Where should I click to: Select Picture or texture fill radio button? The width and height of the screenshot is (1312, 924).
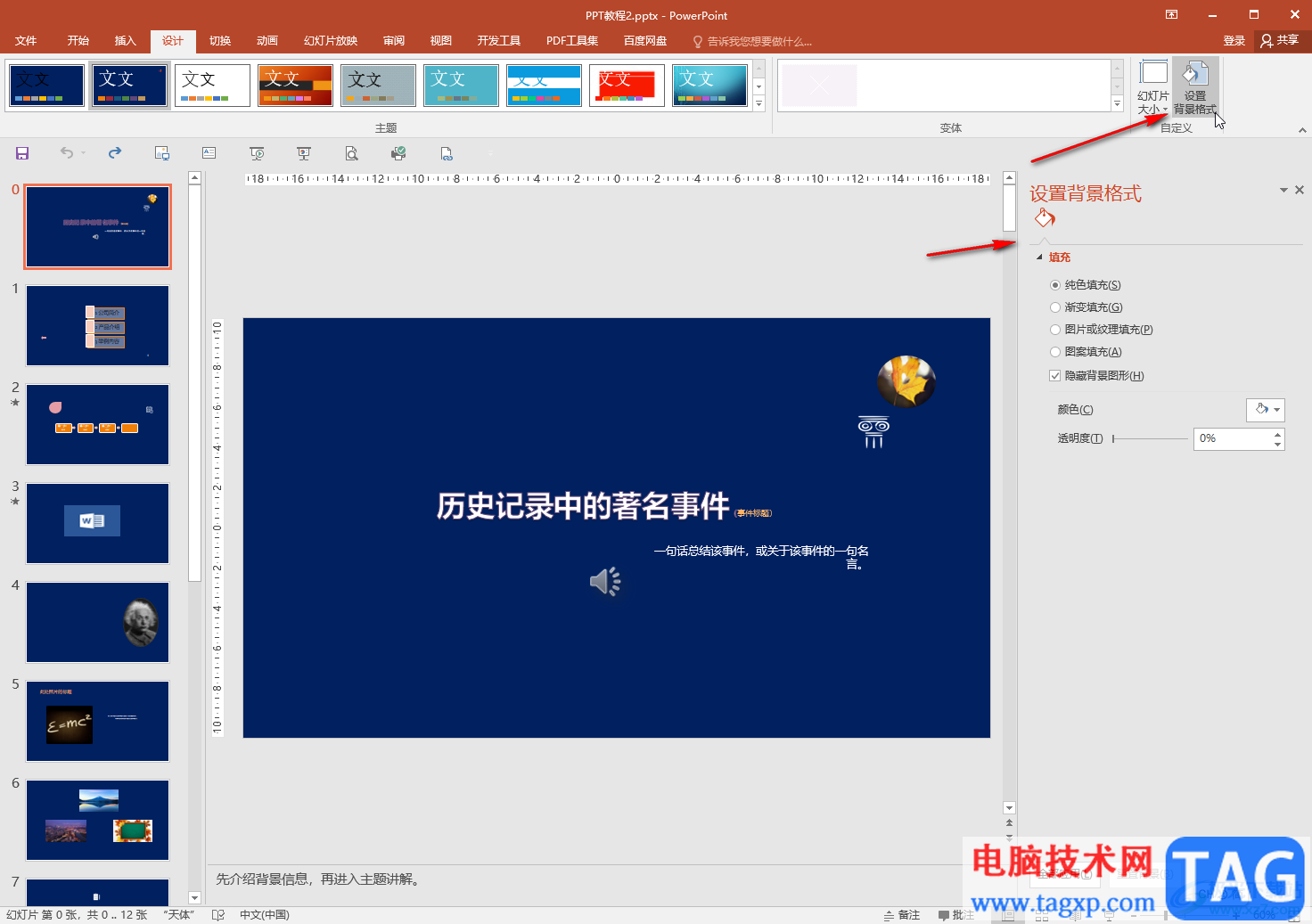pyautogui.click(x=1055, y=330)
